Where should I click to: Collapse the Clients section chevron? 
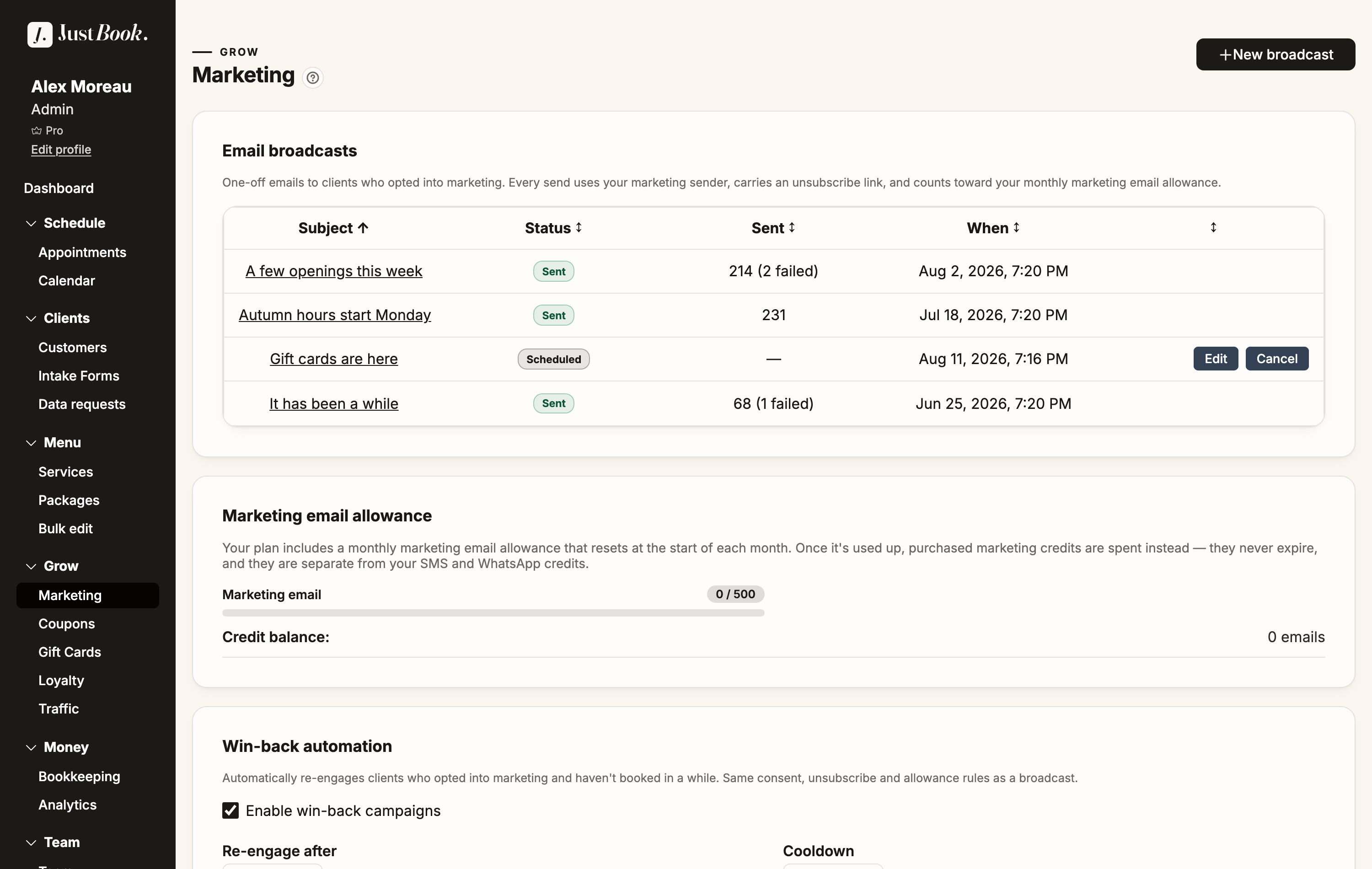pyautogui.click(x=32, y=318)
